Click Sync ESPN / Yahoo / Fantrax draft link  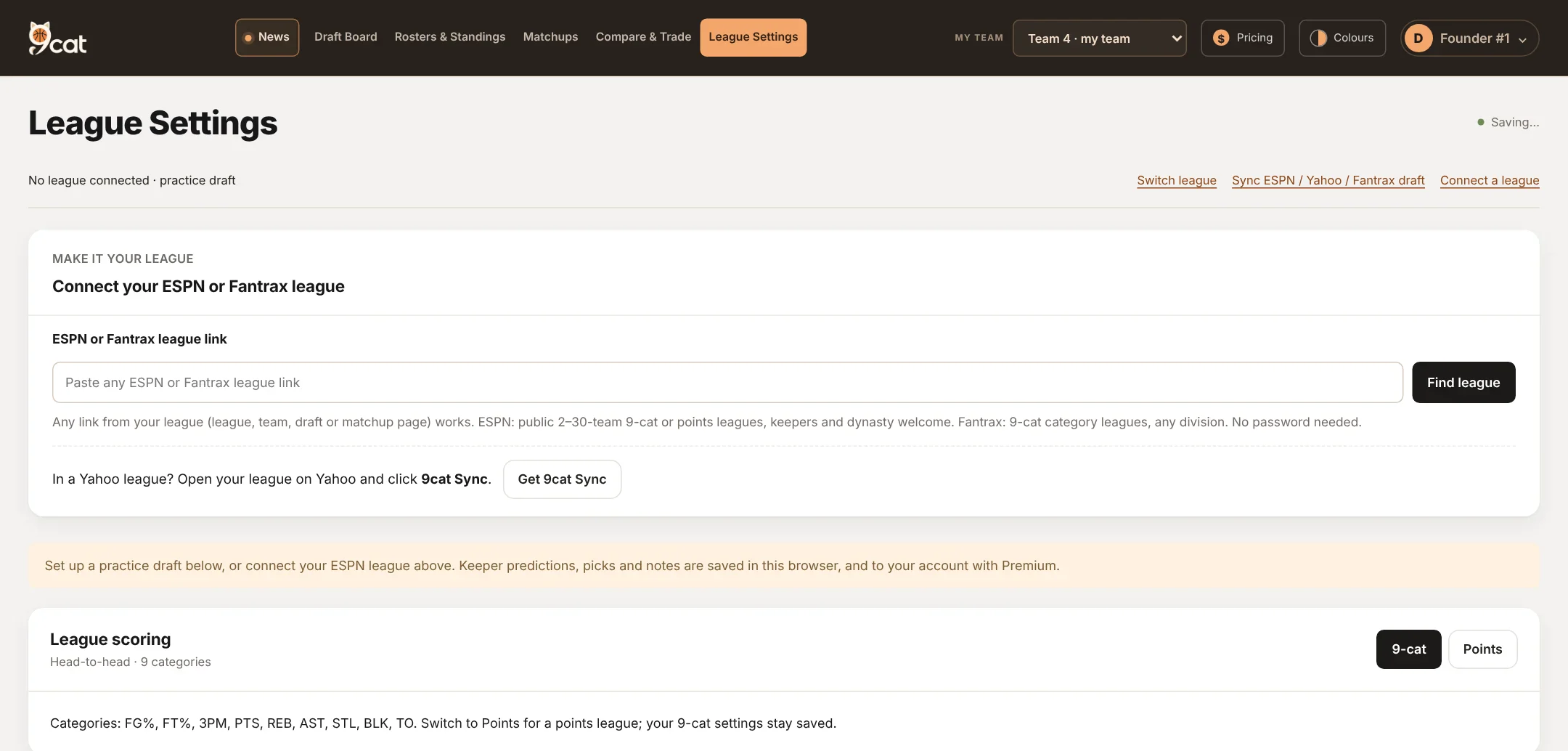[x=1328, y=180]
